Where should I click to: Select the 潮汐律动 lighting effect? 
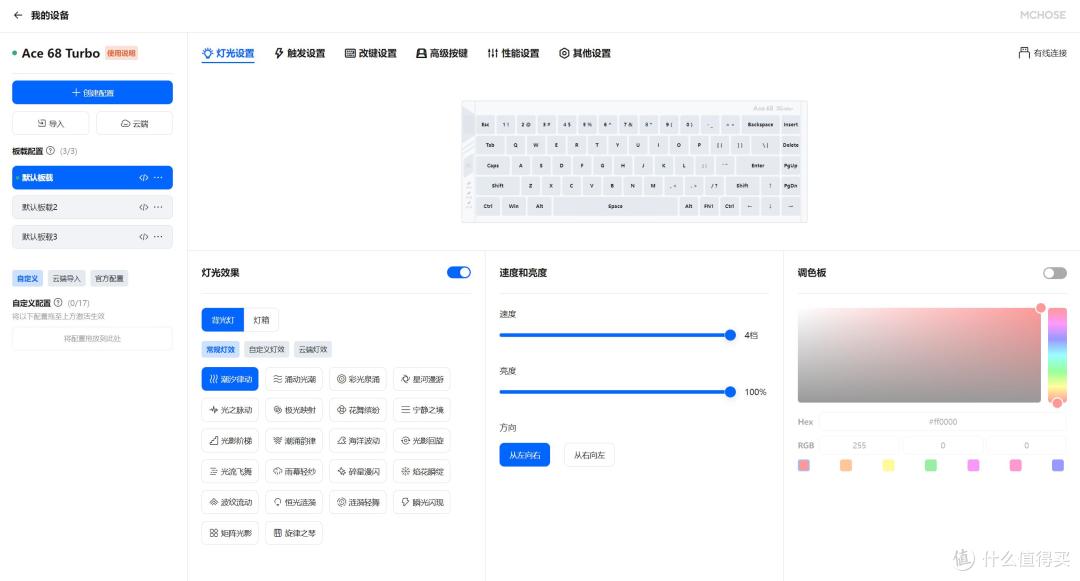(x=230, y=379)
